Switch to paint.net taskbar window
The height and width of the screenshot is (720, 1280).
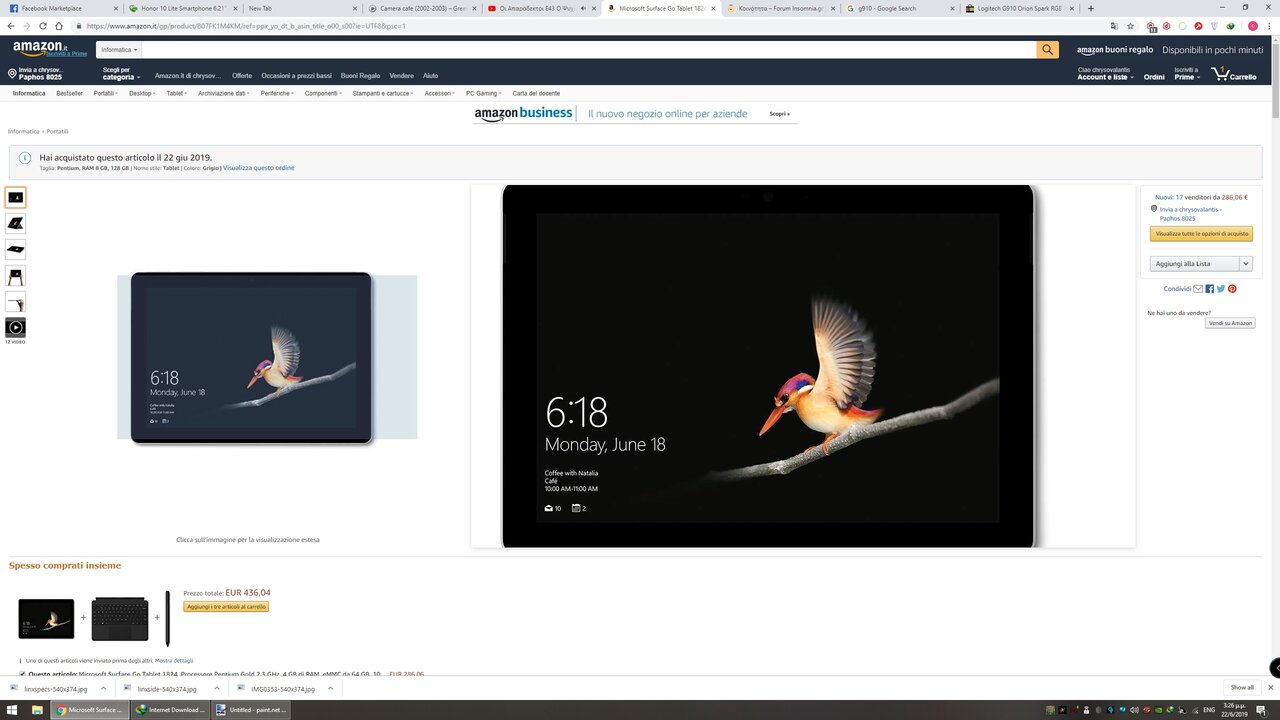(x=250, y=710)
